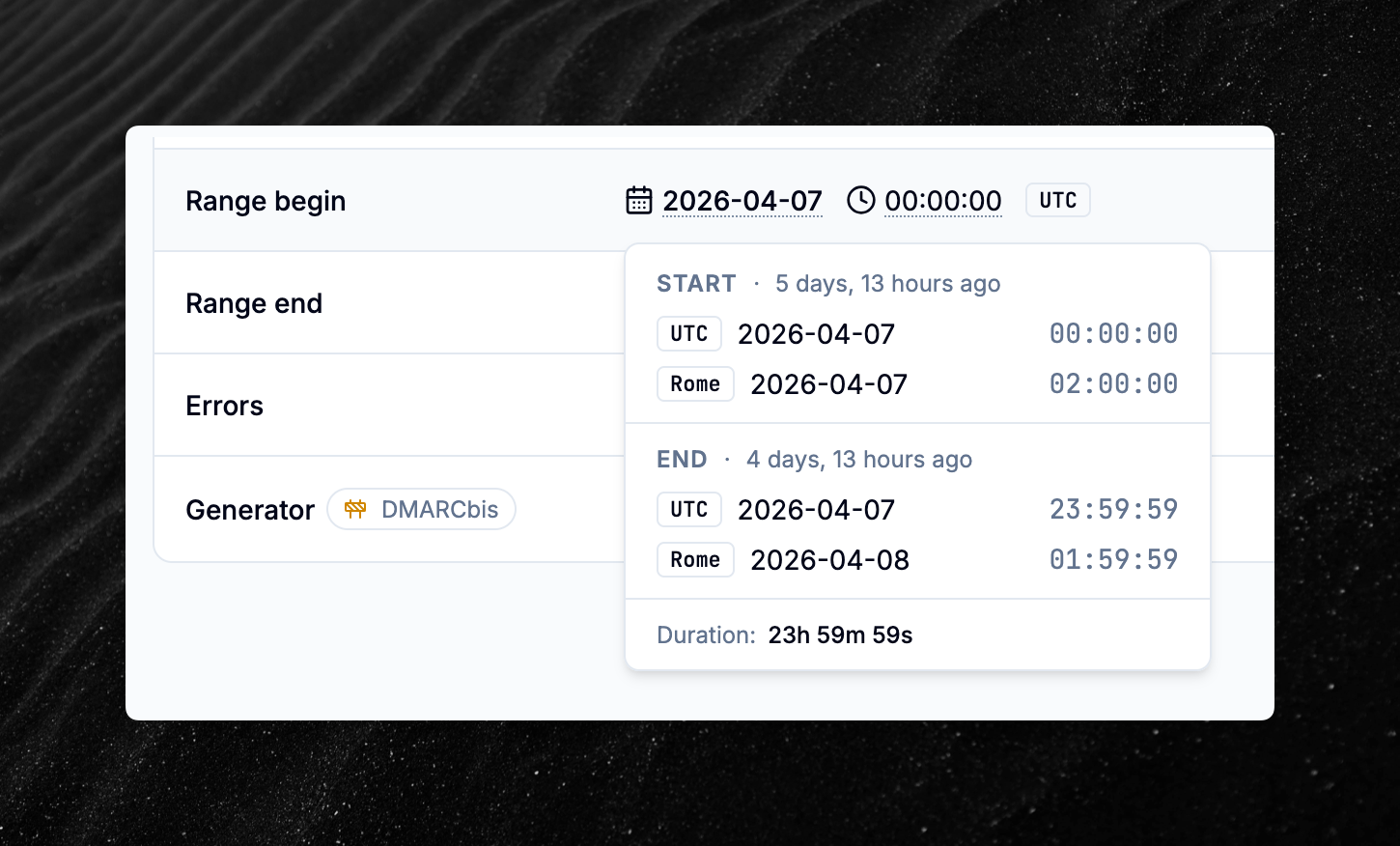Open the date picker for 2026-04-07
The image size is (1400, 846).
pos(742,200)
